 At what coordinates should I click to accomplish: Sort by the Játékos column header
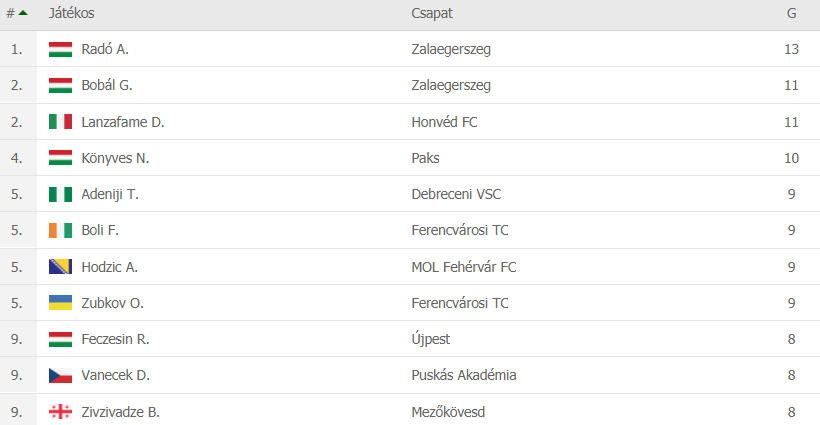tap(72, 13)
